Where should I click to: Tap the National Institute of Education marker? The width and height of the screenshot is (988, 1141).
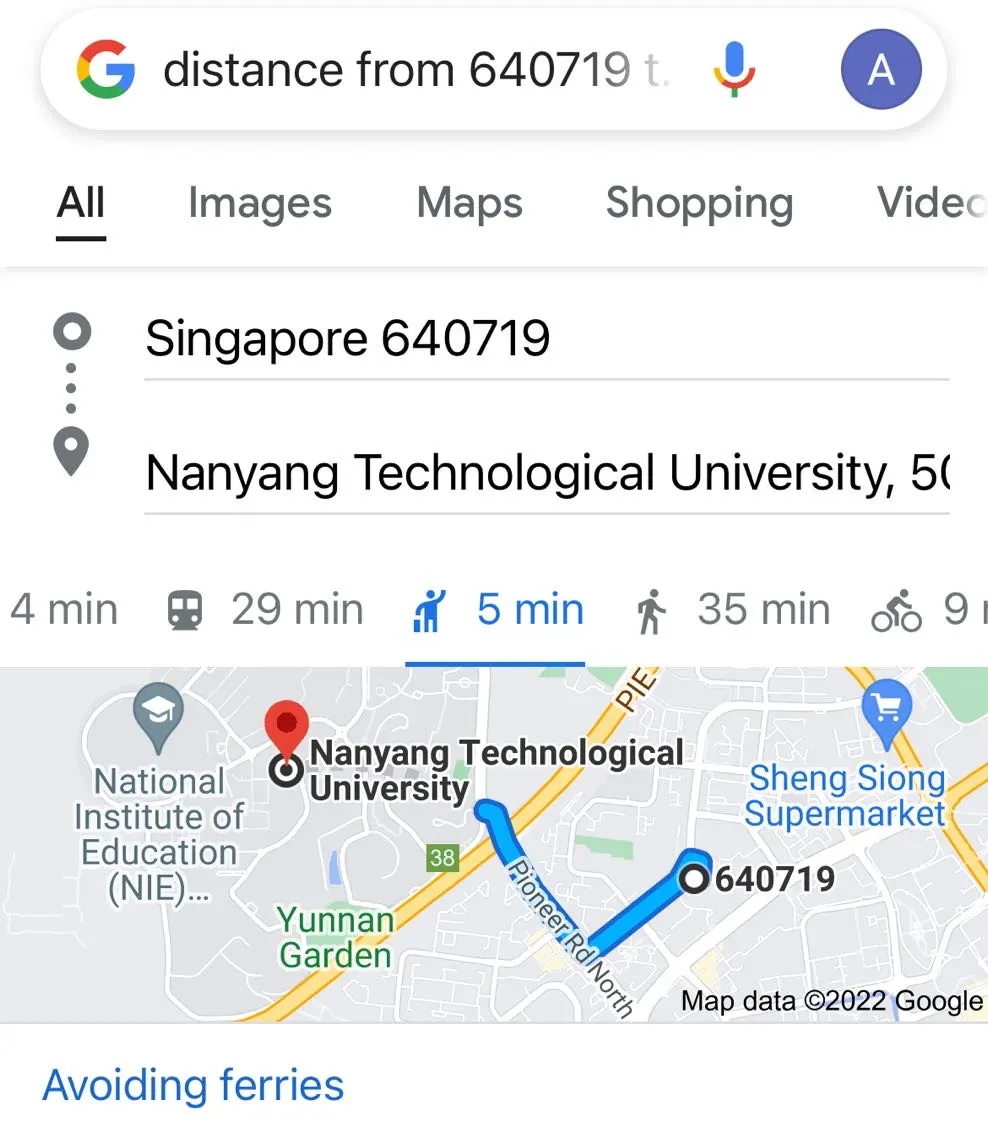click(158, 716)
